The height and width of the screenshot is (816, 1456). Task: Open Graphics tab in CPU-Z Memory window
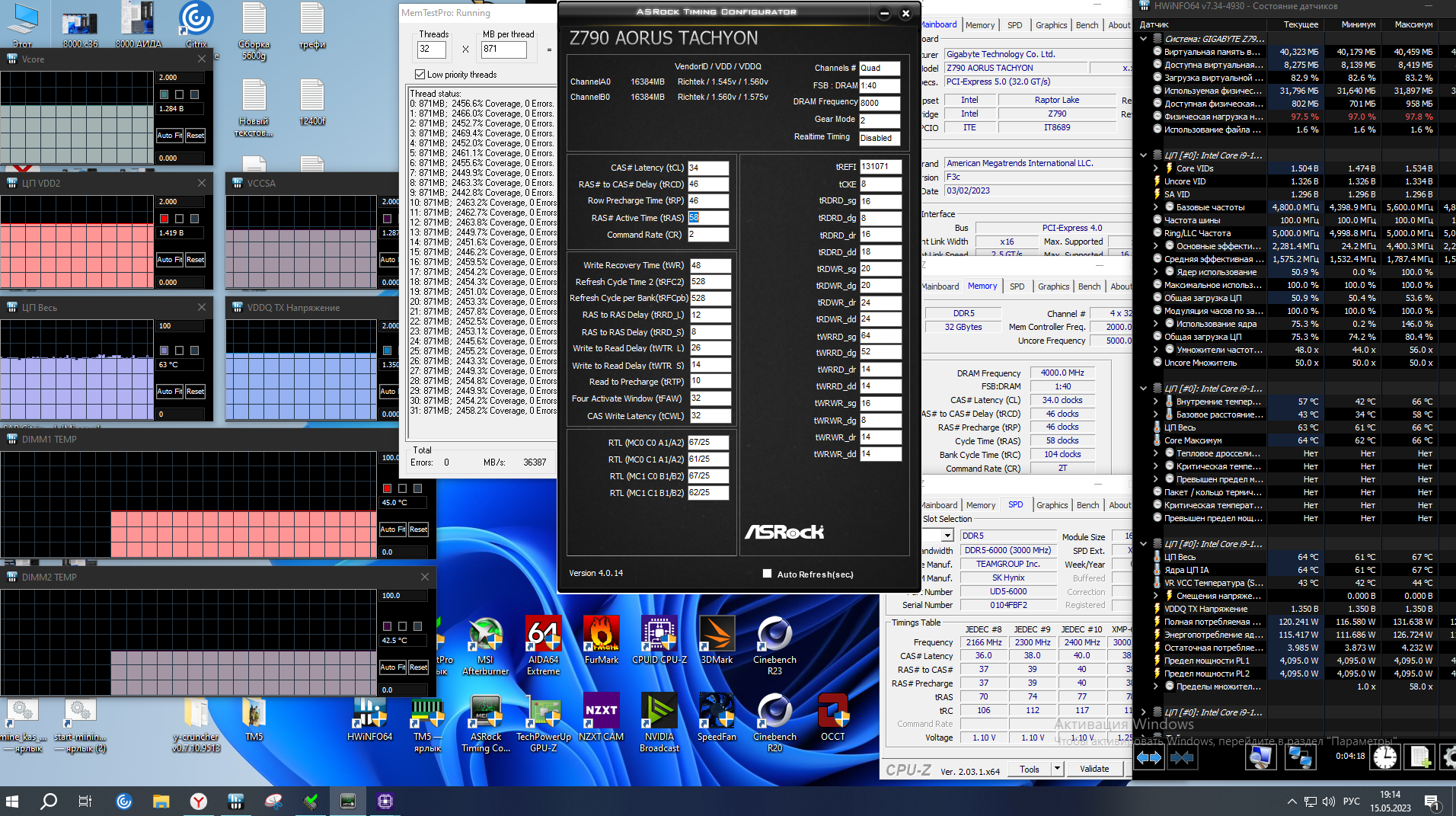[x=1053, y=286]
